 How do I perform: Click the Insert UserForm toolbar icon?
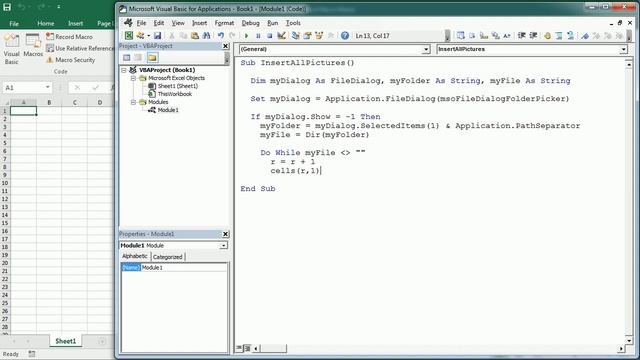click(x=140, y=36)
